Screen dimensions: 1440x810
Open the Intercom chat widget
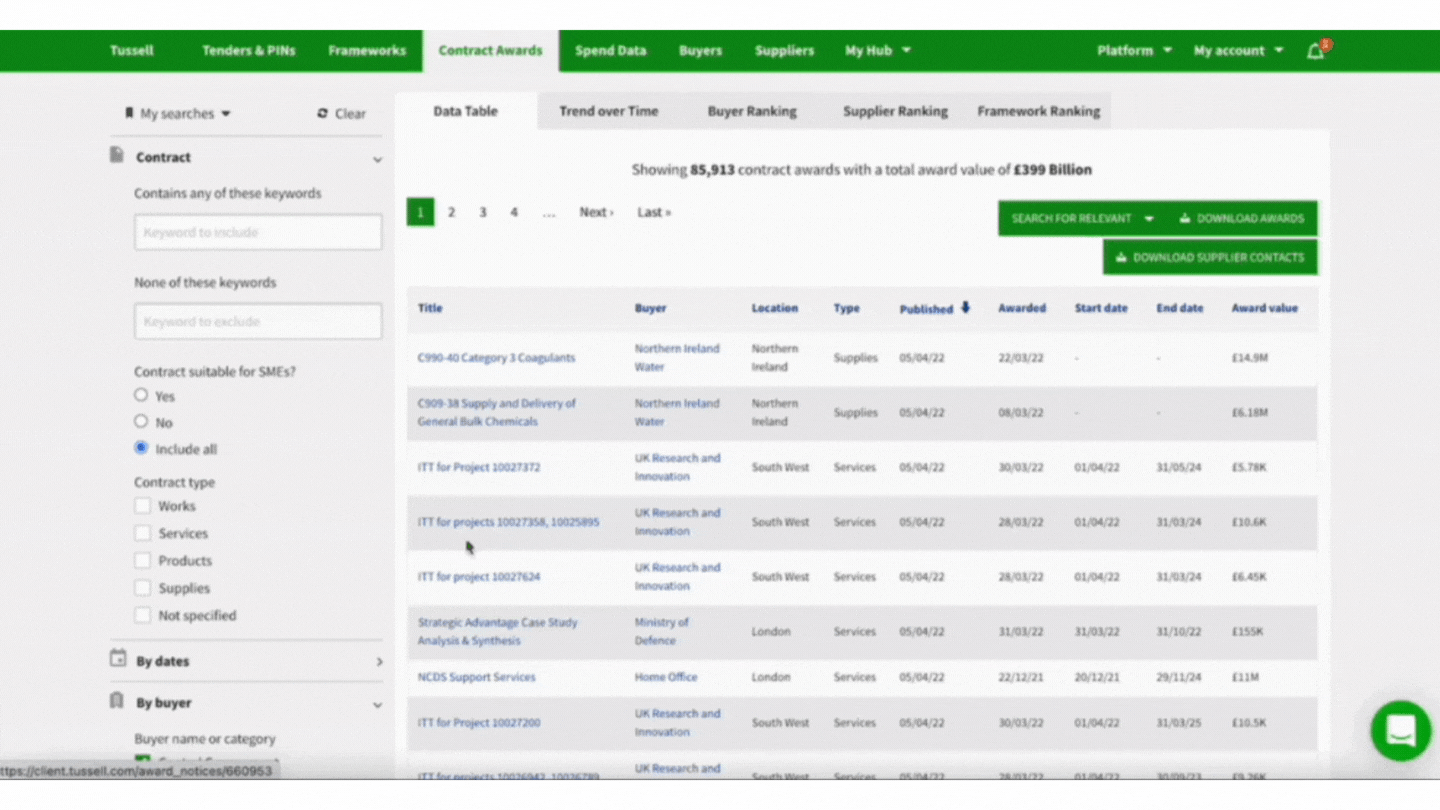1400,731
